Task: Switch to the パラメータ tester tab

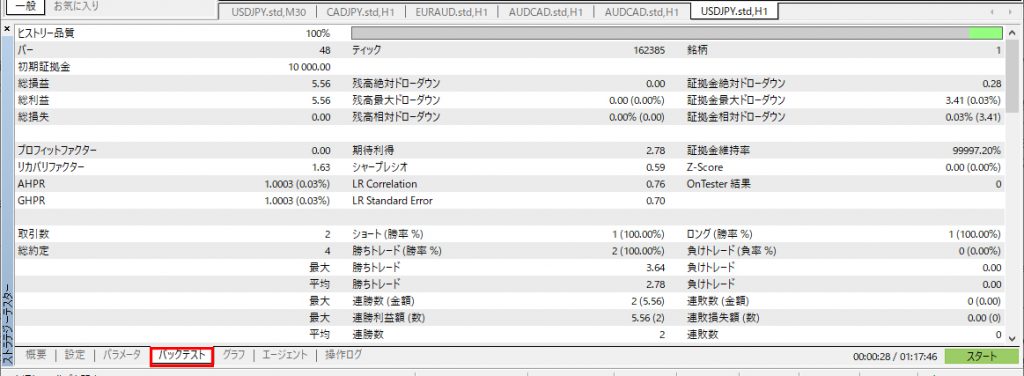Action: tap(121, 355)
